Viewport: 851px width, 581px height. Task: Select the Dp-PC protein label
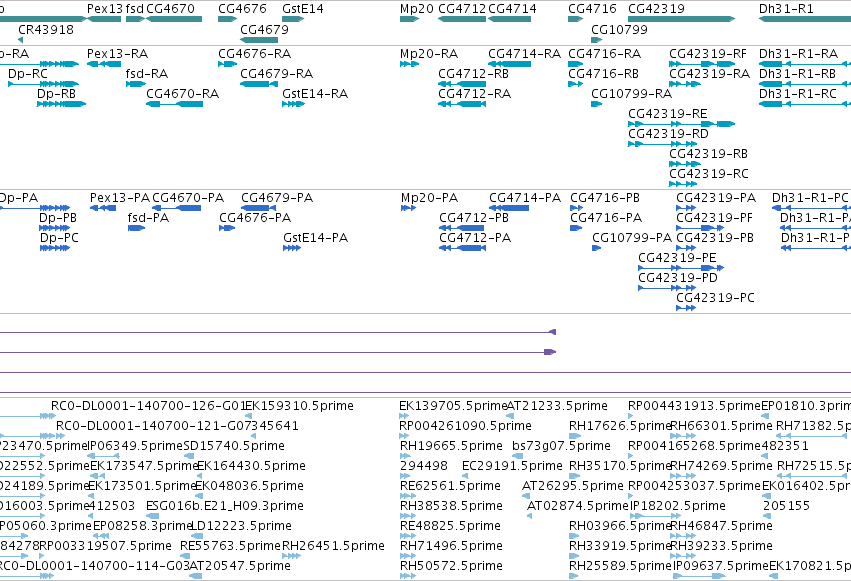[59, 238]
